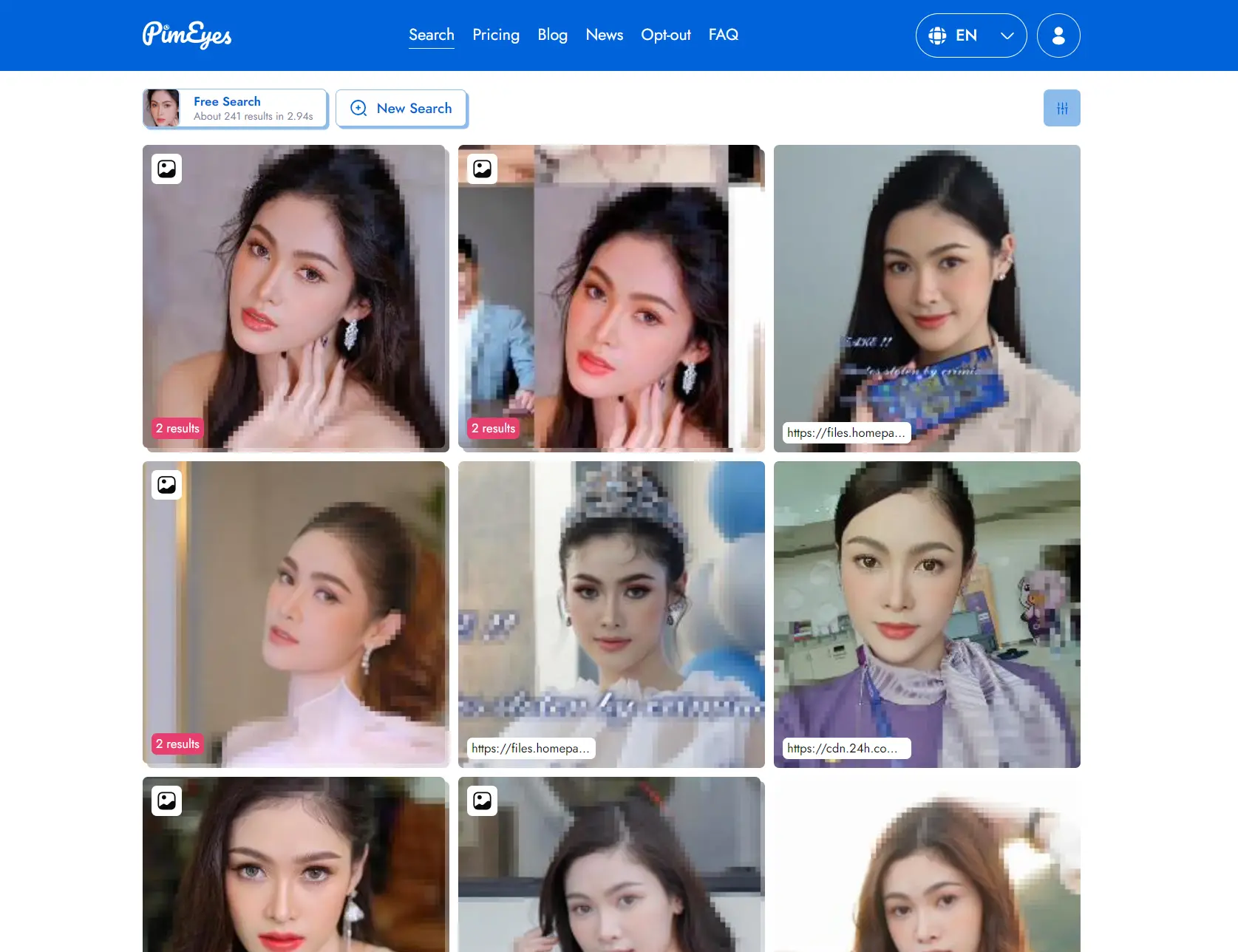Click image icon on eighth result thumbnail
Image resolution: width=1238 pixels, height=952 pixels.
click(x=483, y=800)
